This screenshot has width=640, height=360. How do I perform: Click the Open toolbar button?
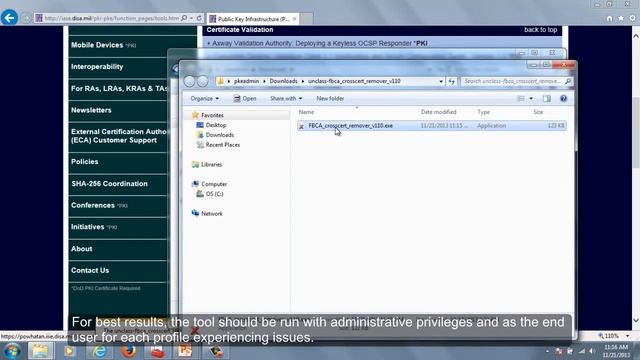pyautogui.click(x=245, y=98)
